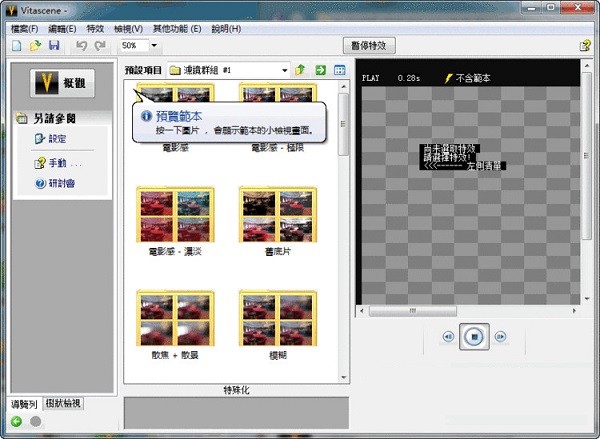This screenshot has width=600, height=439.
Task: Click the Save disk icon
Action: tap(54, 46)
